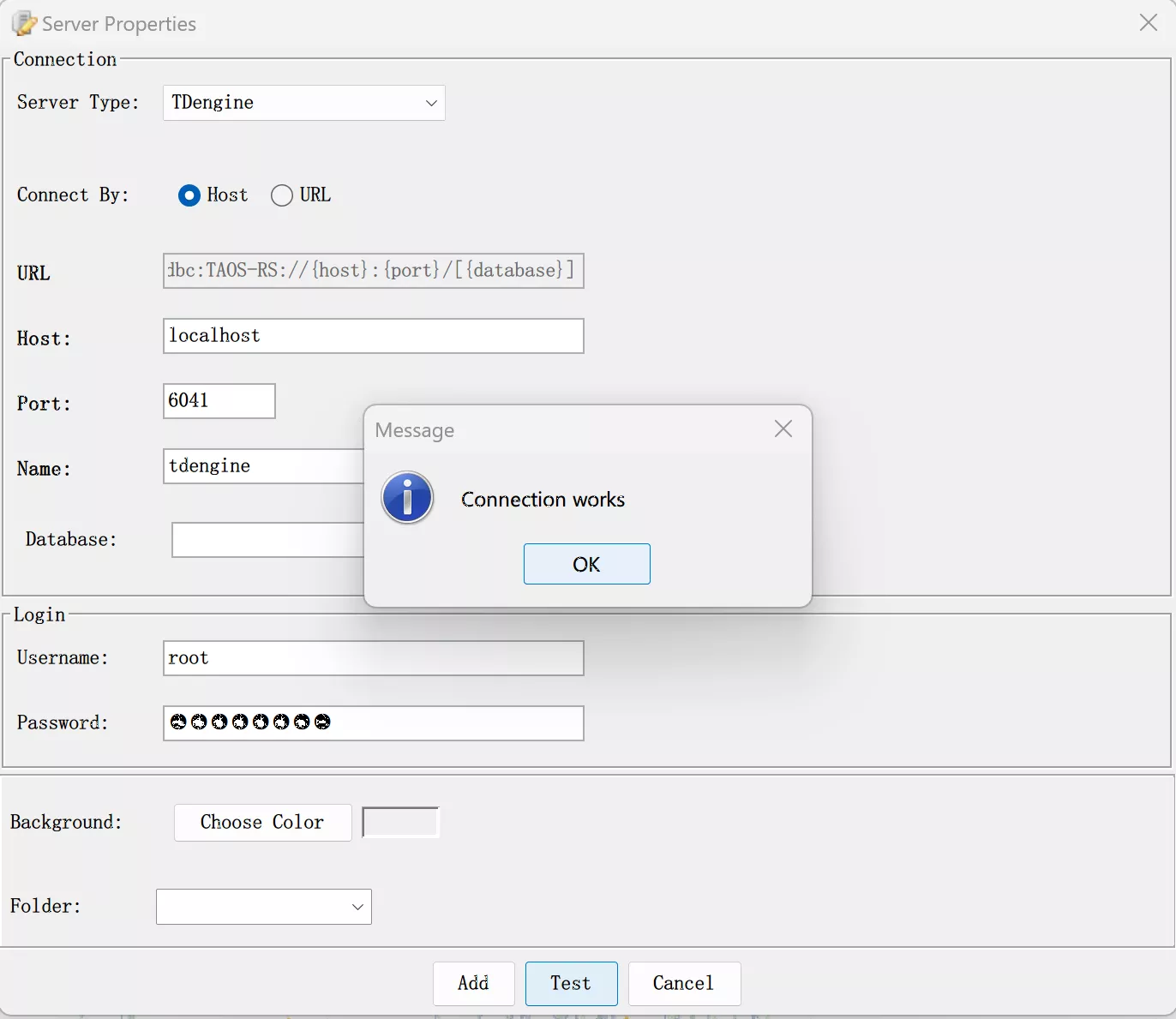Click the Server Properties window icon
The image size is (1176, 1019).
pyautogui.click(x=23, y=23)
